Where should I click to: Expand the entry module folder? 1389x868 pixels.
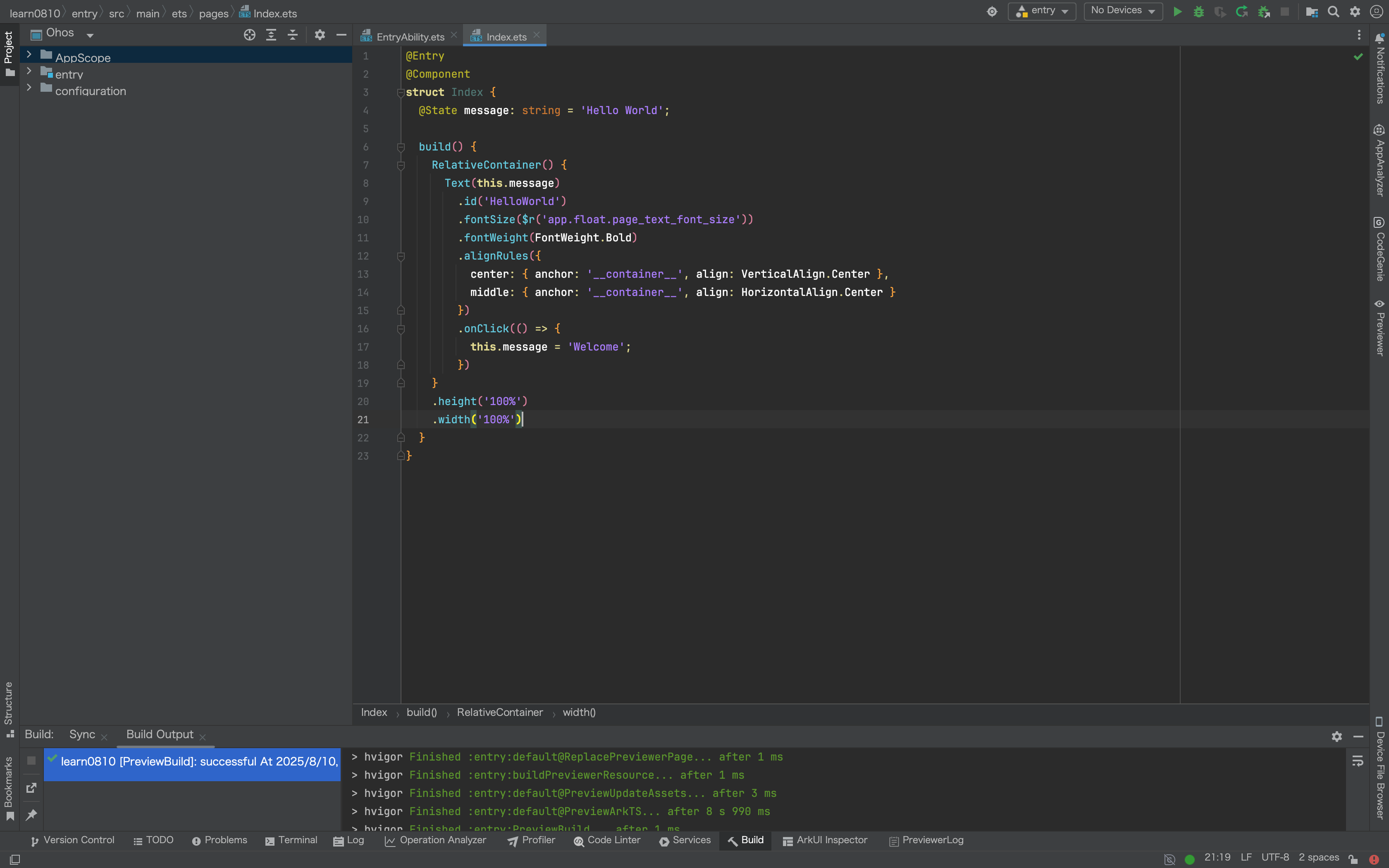click(29, 71)
